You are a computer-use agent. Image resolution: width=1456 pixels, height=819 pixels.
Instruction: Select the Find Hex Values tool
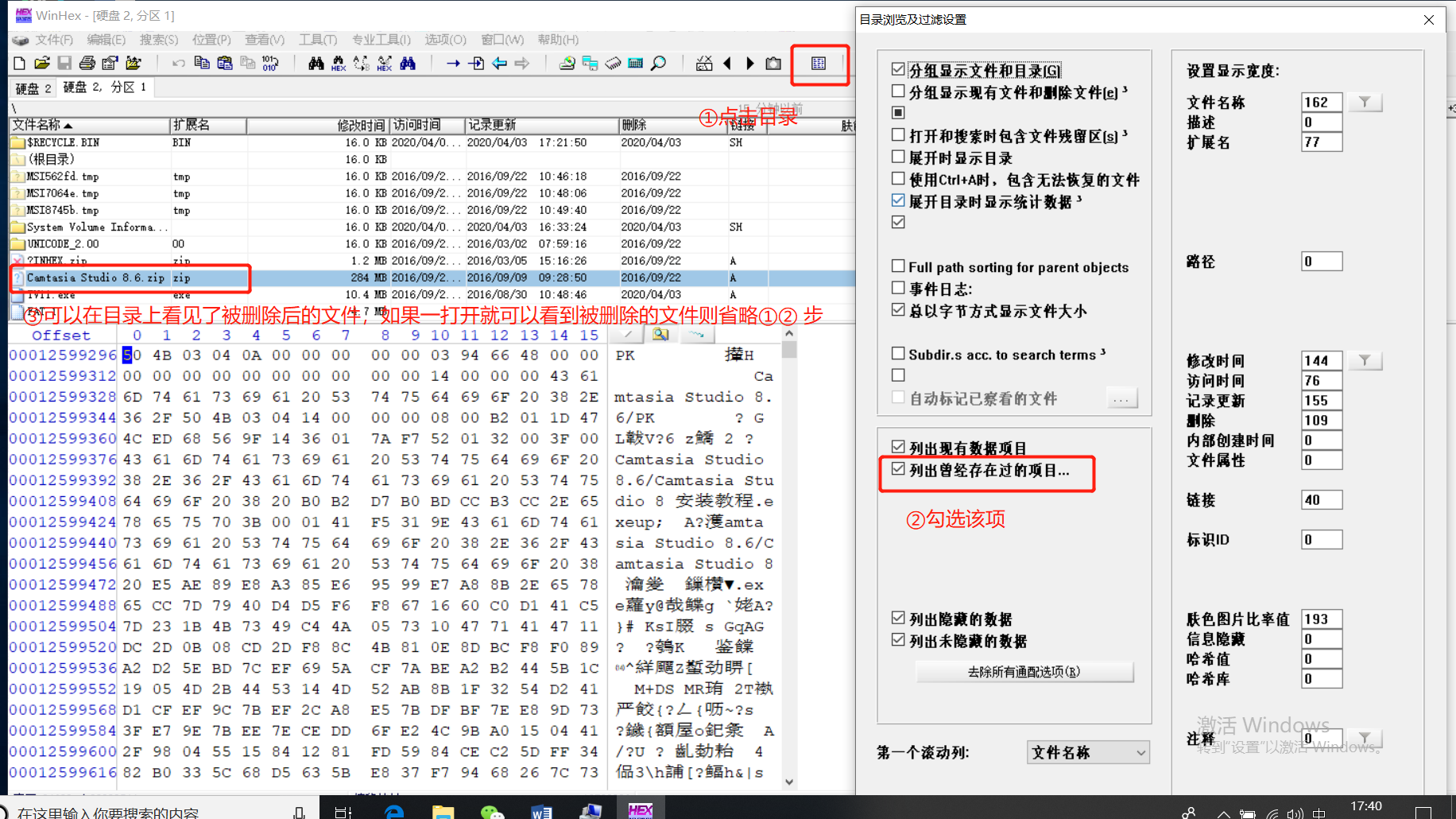point(338,63)
